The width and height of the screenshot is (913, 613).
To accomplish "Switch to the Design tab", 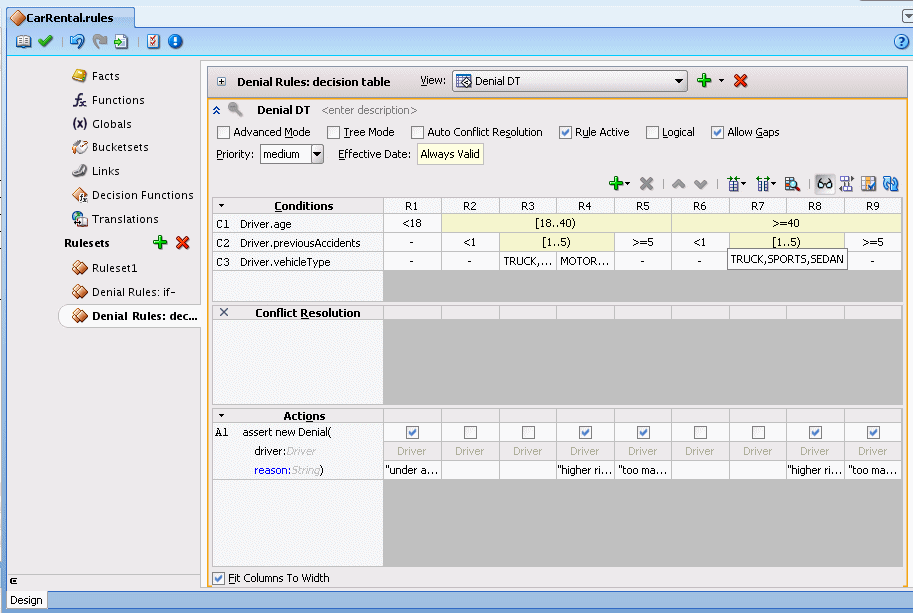I will [26, 600].
